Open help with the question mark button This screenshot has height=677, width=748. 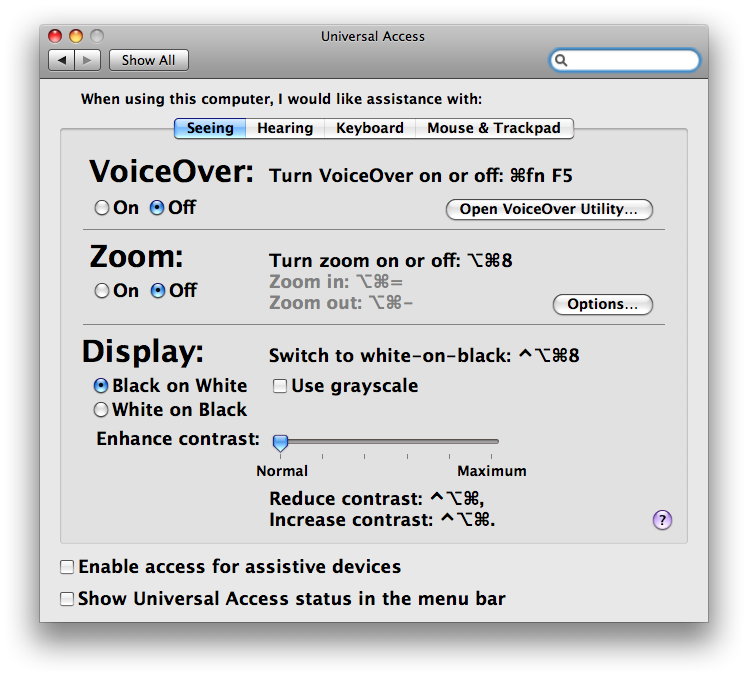(x=662, y=520)
